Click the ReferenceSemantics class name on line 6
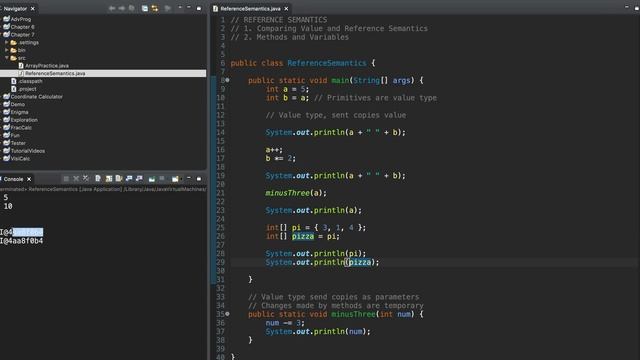 pyautogui.click(x=327, y=63)
